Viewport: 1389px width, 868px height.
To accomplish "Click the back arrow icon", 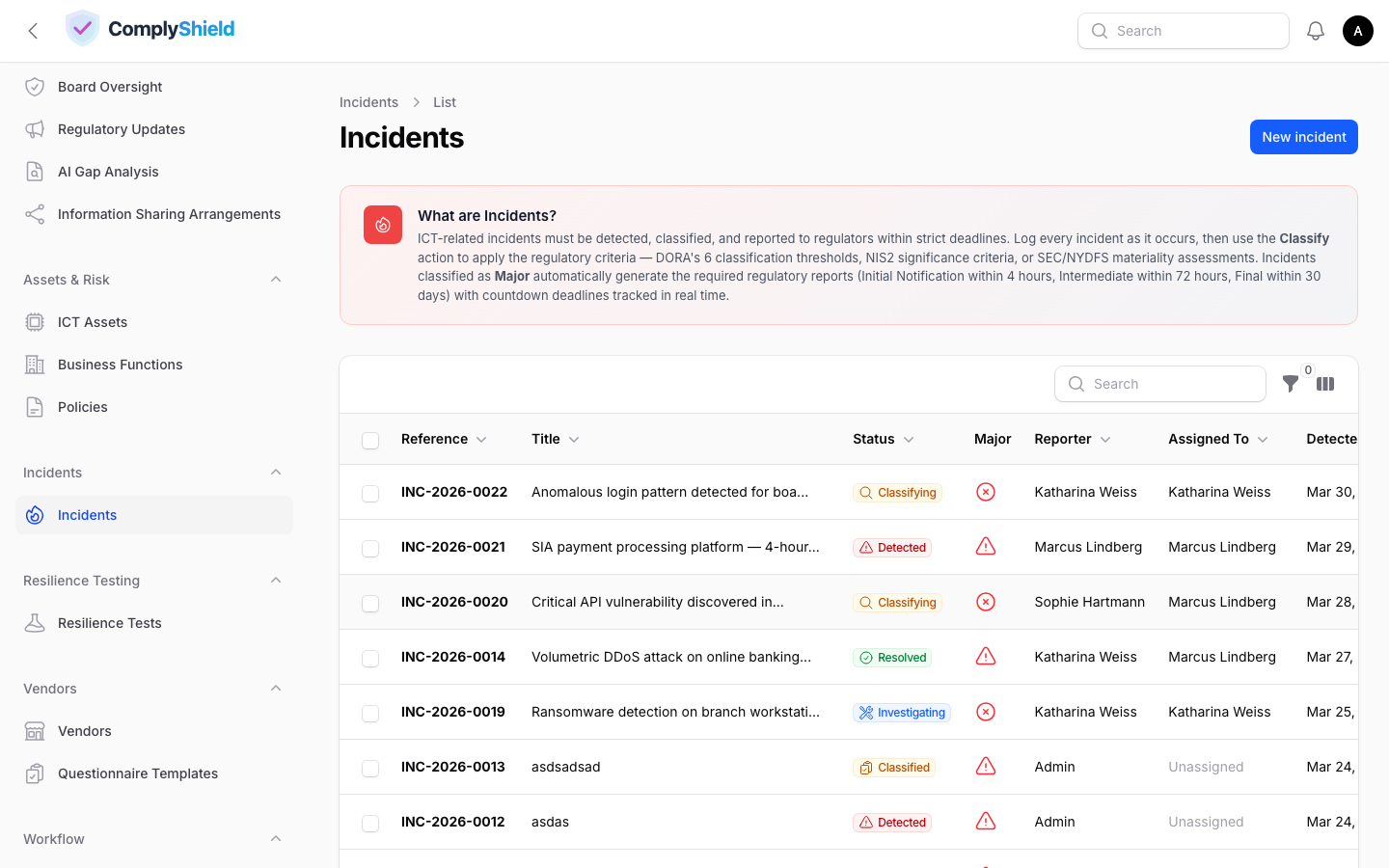I will 33,31.
